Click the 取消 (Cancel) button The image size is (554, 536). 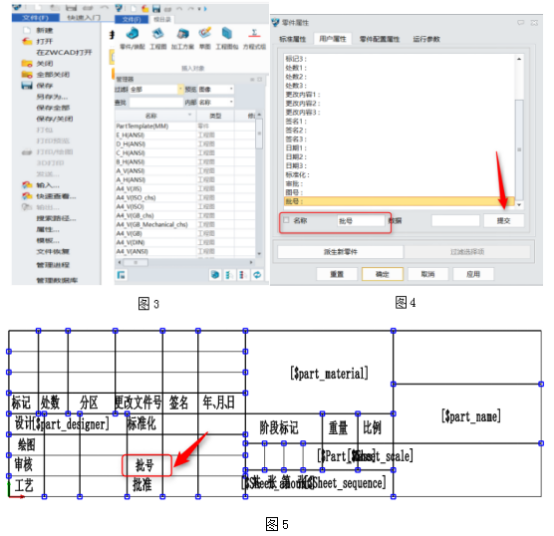(428, 274)
